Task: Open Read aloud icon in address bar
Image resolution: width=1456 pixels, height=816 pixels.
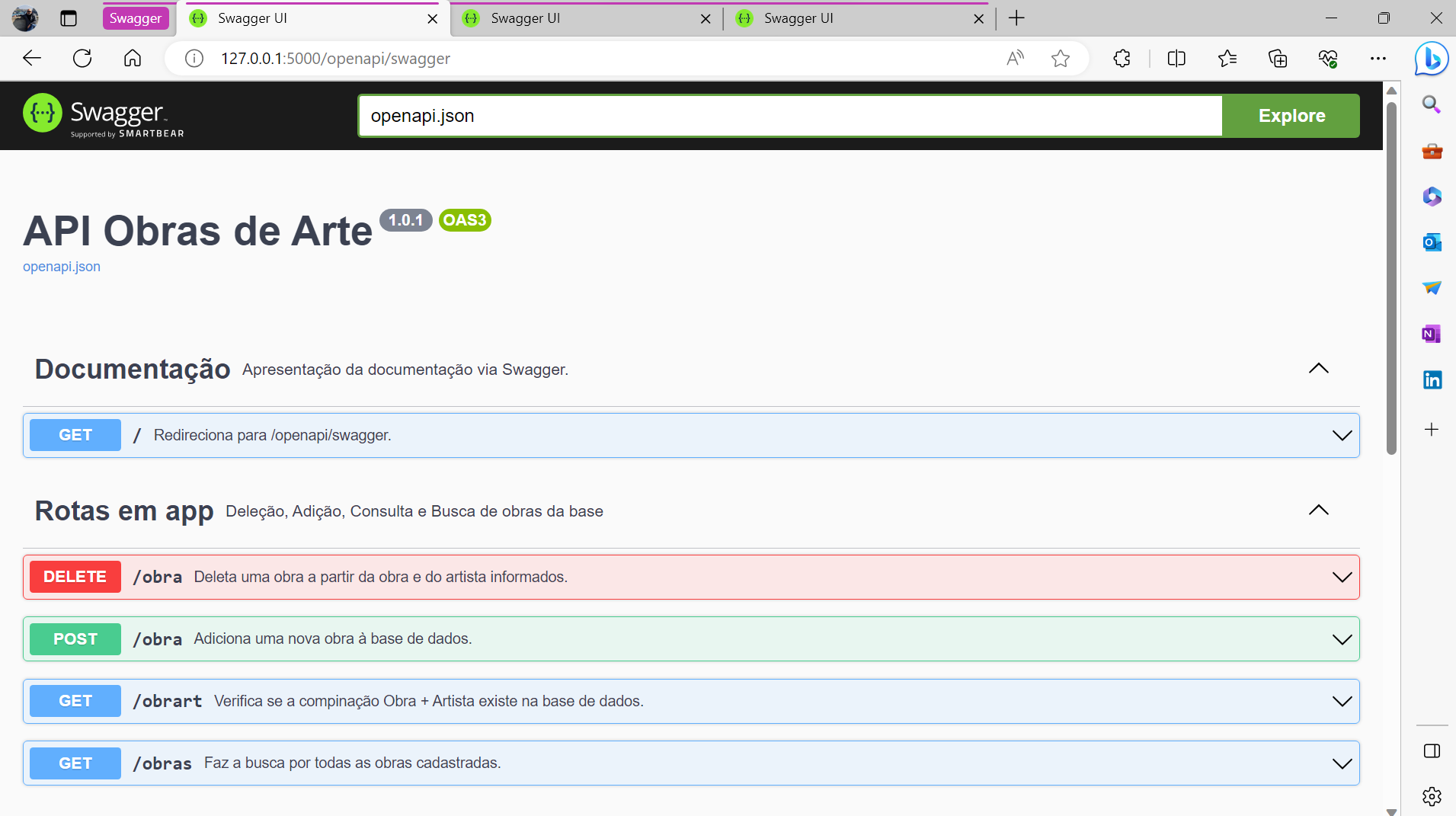Action: (x=1015, y=59)
